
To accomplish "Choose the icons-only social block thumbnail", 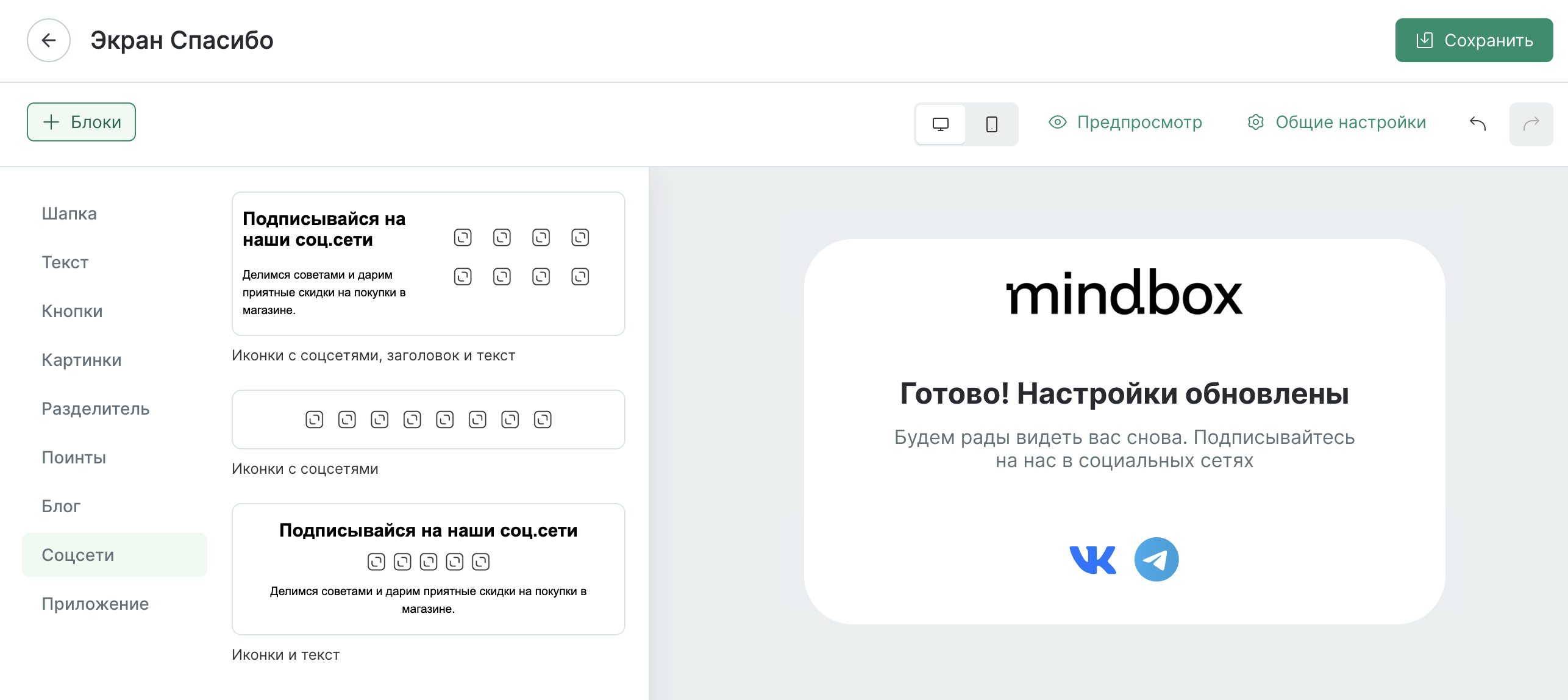I will (428, 420).
